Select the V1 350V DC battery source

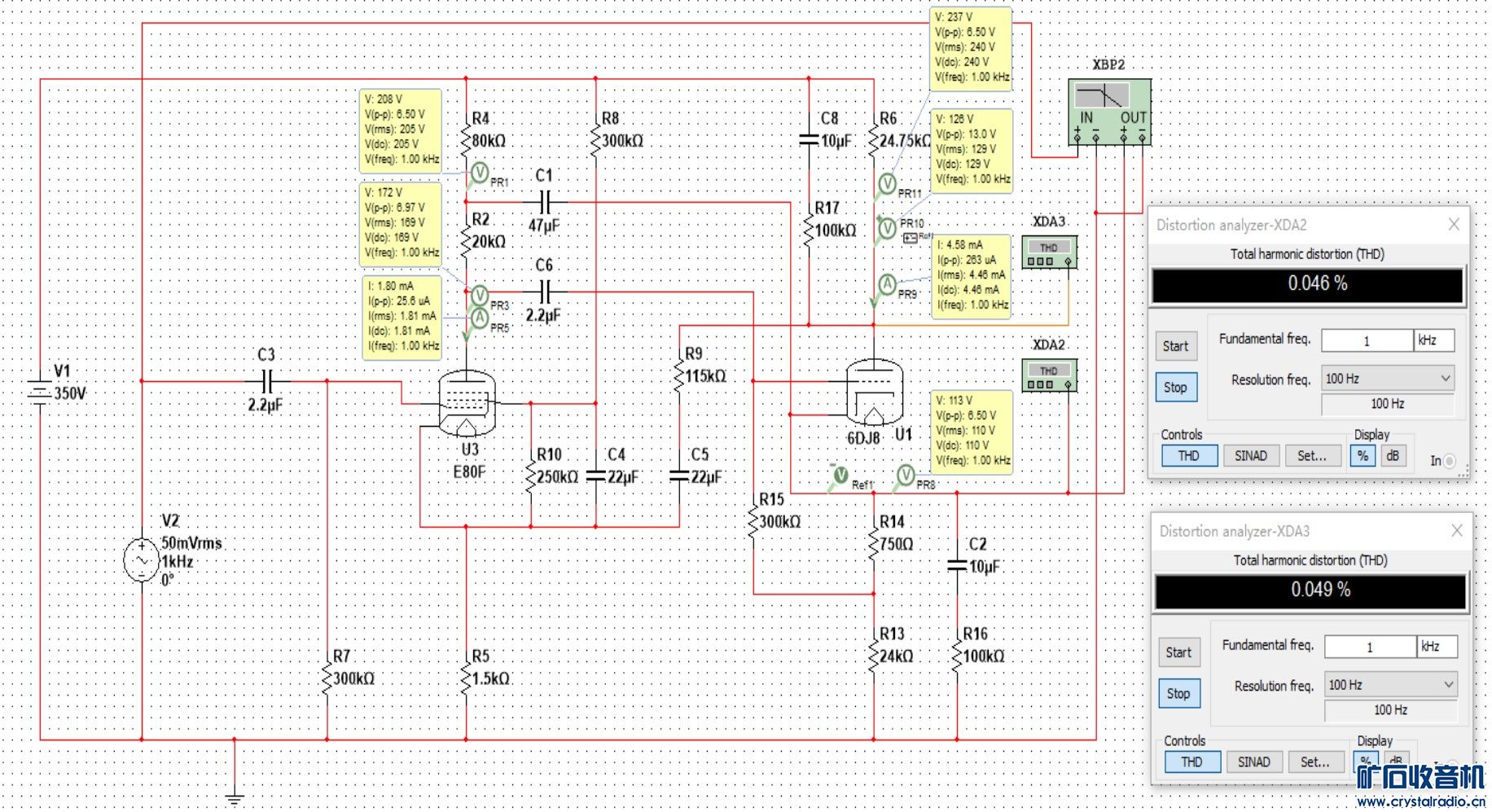[39, 393]
